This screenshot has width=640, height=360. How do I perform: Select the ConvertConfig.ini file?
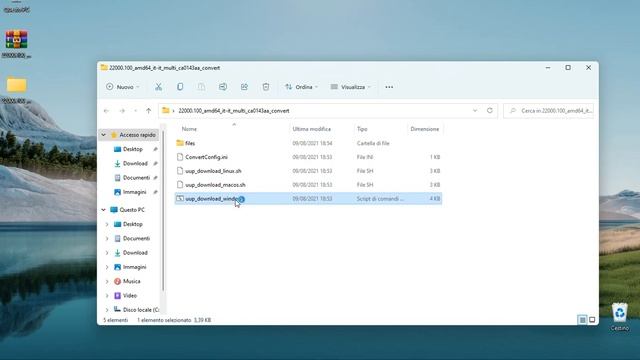tap(308, 157)
